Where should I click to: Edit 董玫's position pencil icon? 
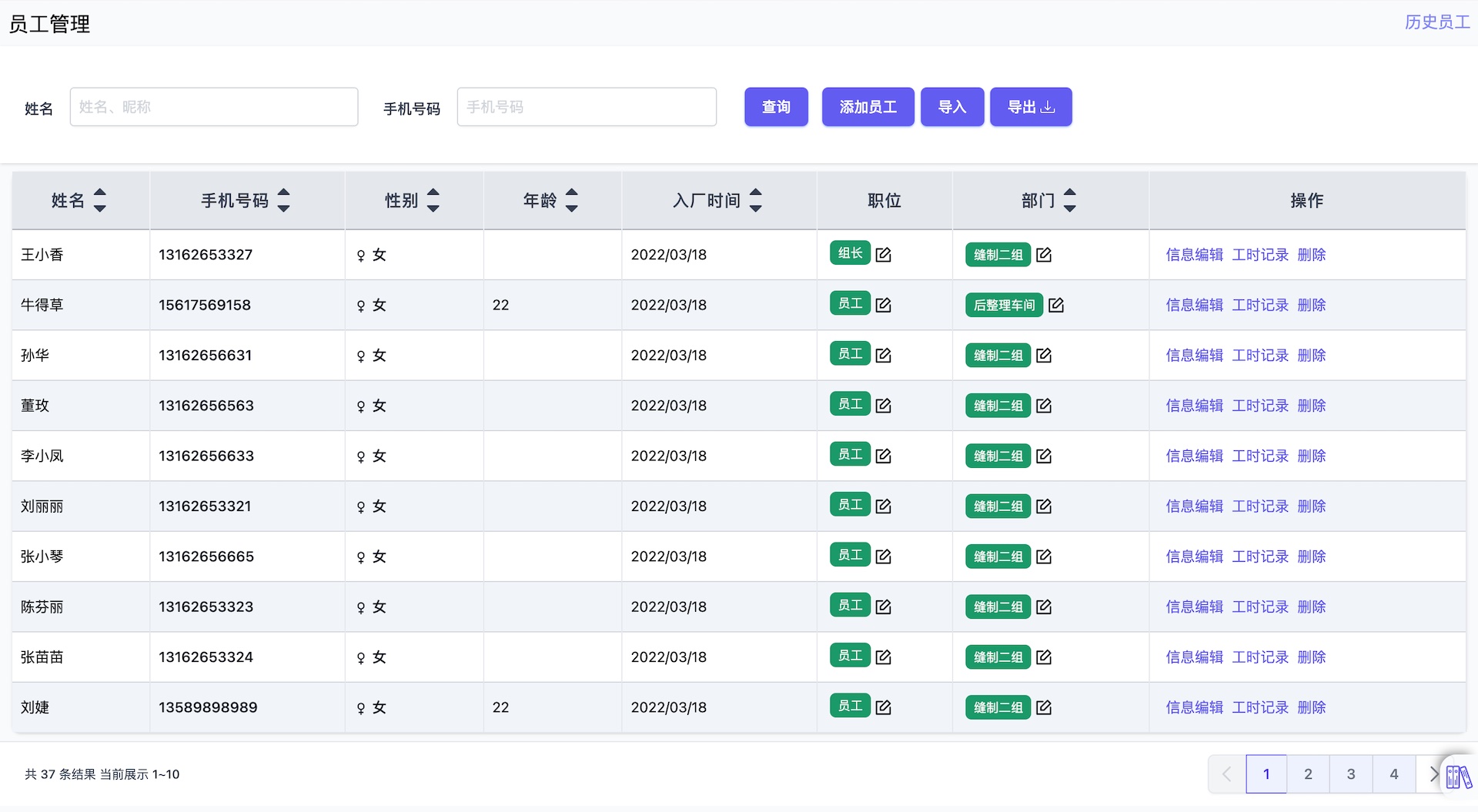point(884,405)
